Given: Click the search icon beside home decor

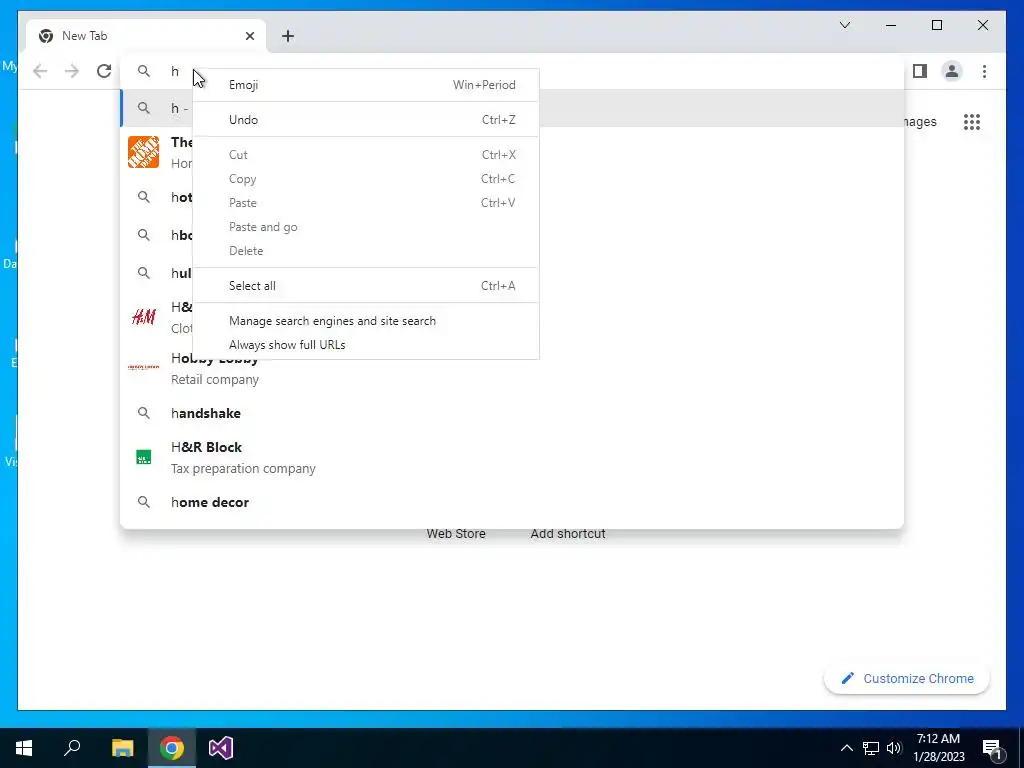Looking at the screenshot, I should coord(144,502).
